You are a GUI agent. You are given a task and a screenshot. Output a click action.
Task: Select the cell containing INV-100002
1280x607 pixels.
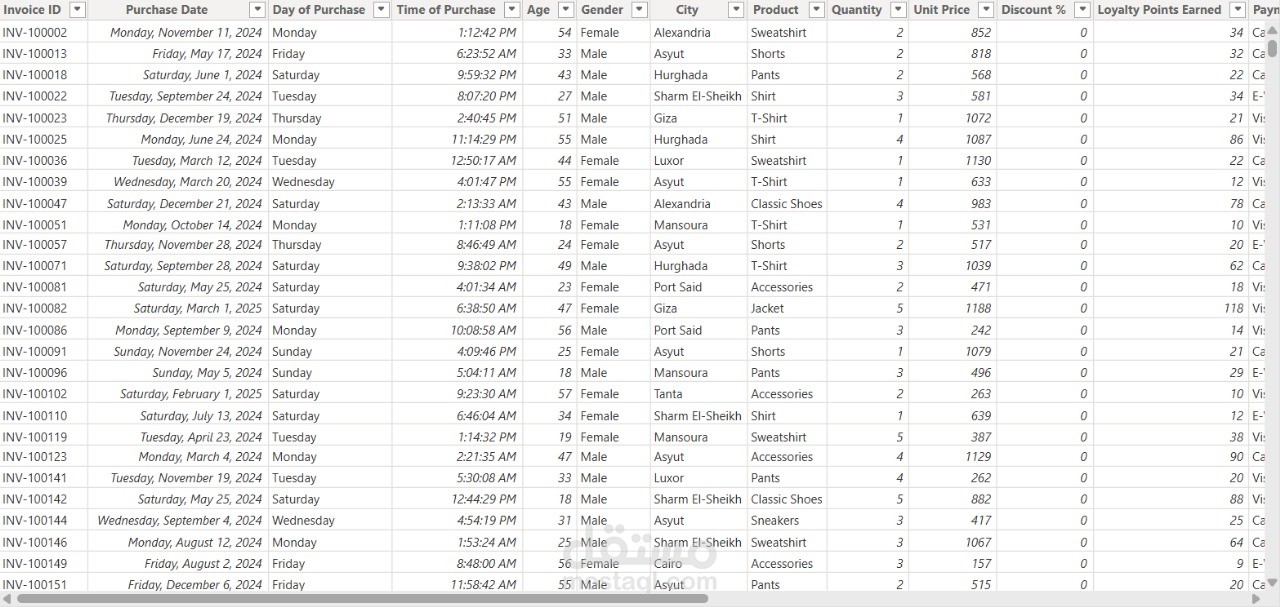[36, 32]
